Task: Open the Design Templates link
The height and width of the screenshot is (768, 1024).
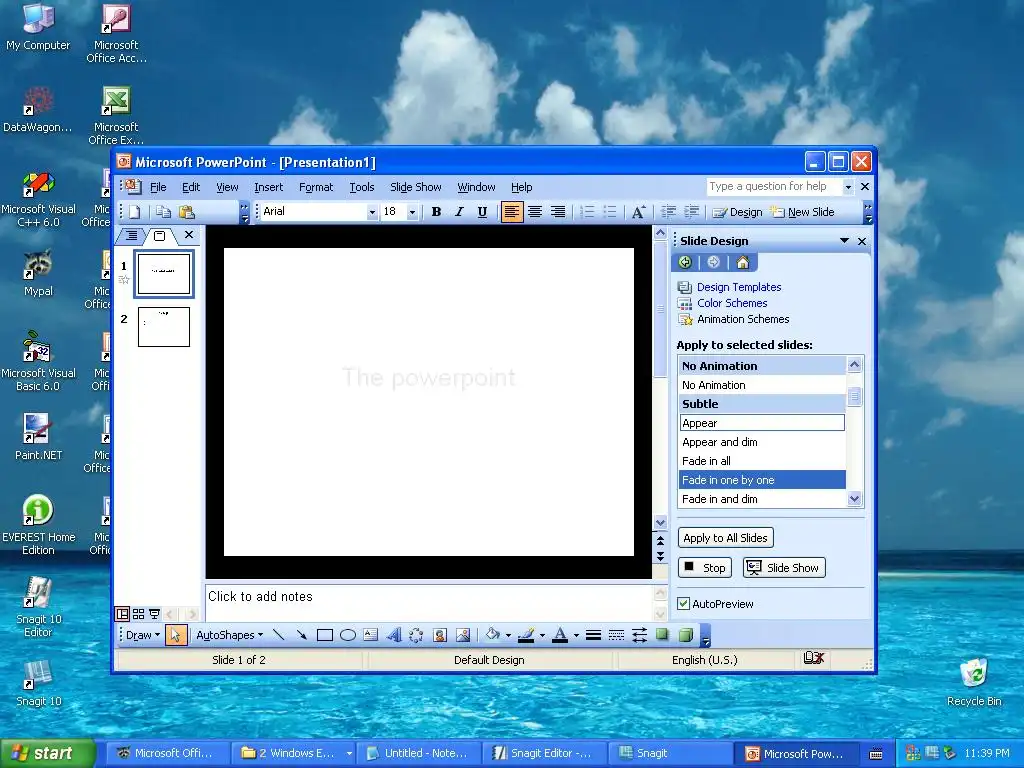Action: pyautogui.click(x=739, y=287)
